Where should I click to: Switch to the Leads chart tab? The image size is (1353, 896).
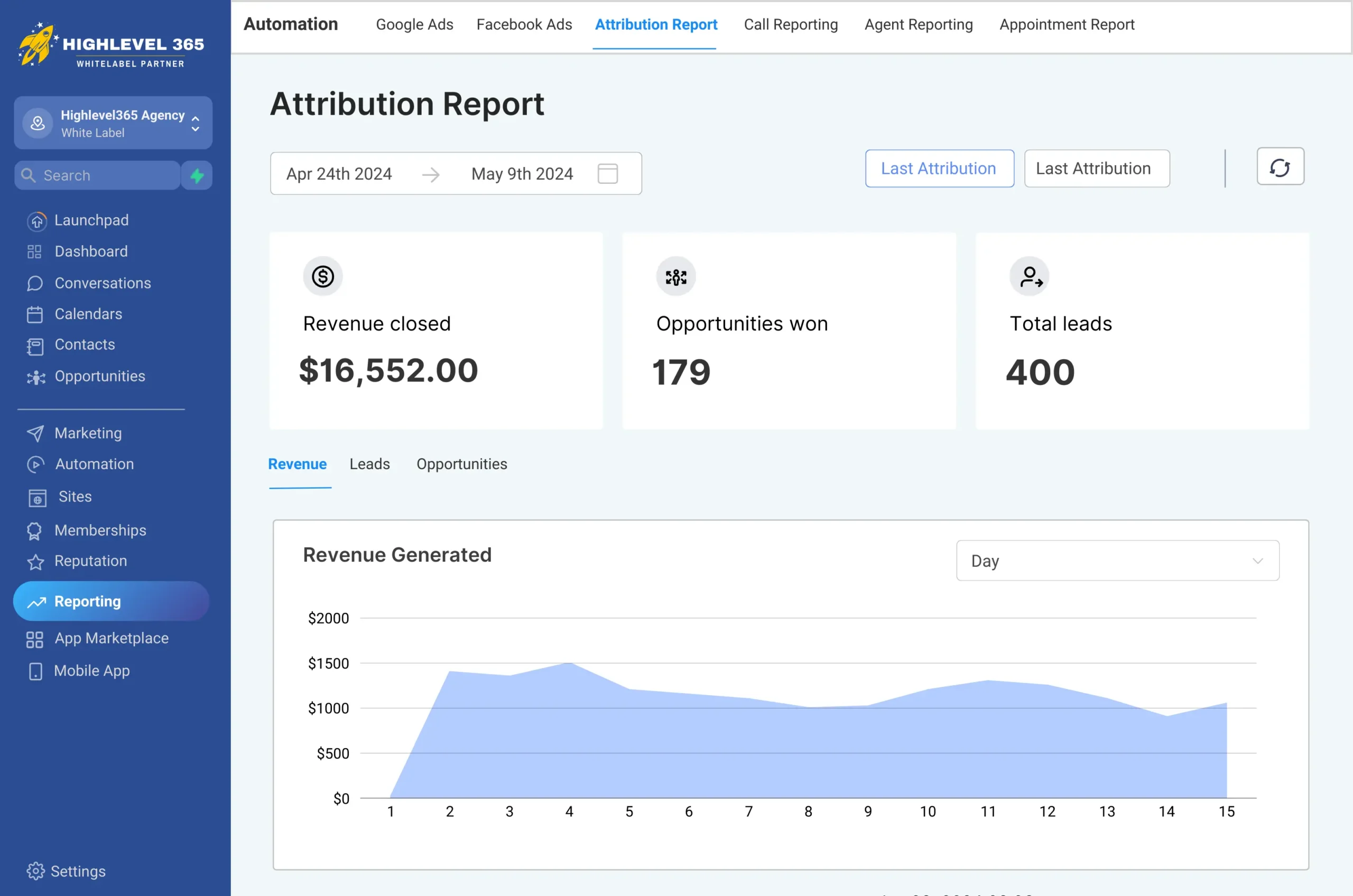coord(369,464)
